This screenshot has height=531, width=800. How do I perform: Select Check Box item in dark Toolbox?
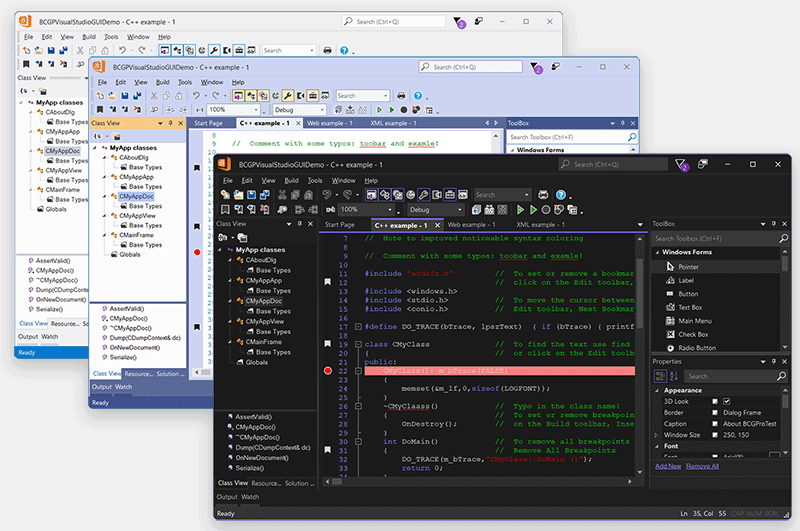[716, 334]
